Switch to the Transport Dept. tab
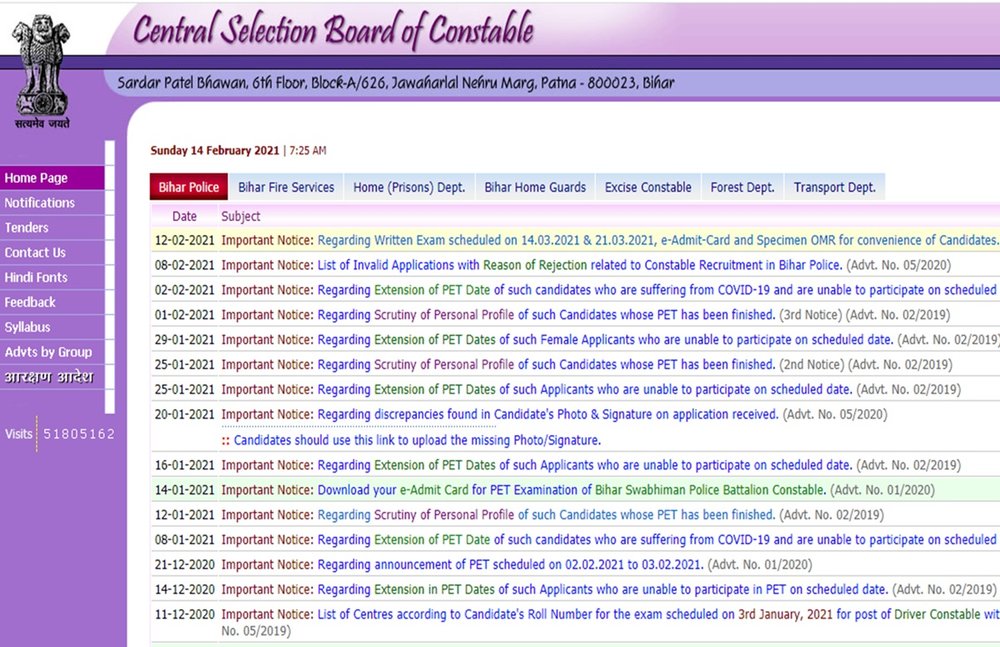 point(835,187)
